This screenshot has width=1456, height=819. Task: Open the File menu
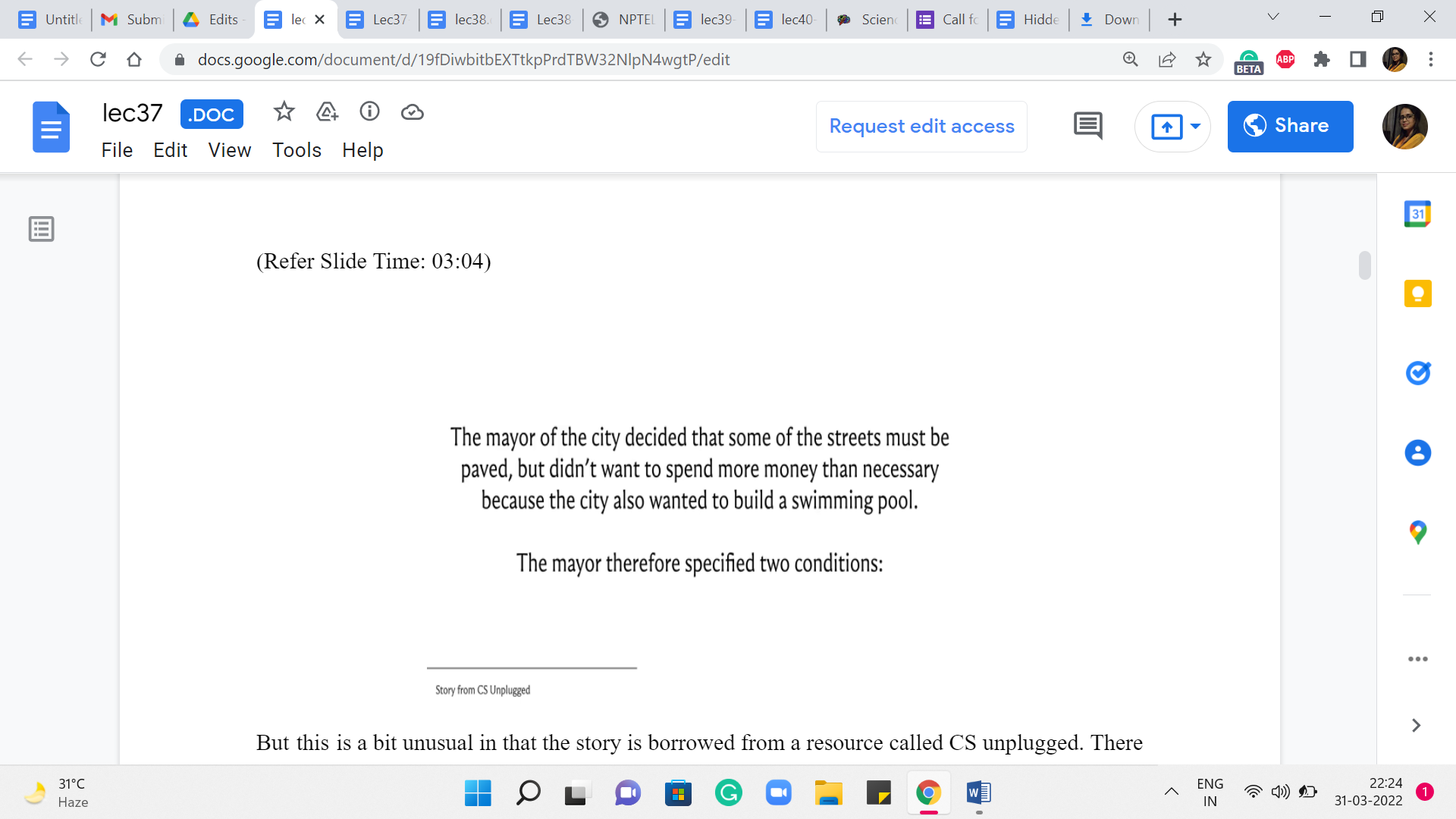117,150
